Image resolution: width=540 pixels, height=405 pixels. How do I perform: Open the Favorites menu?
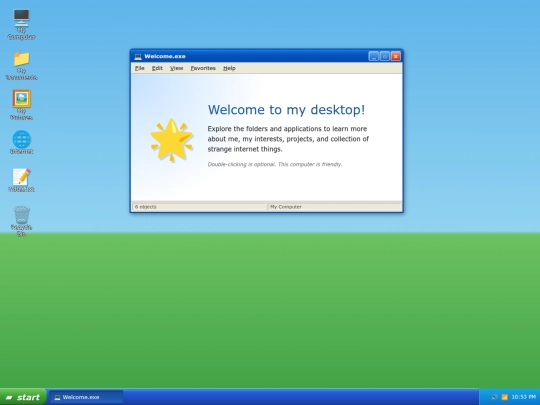(x=203, y=68)
